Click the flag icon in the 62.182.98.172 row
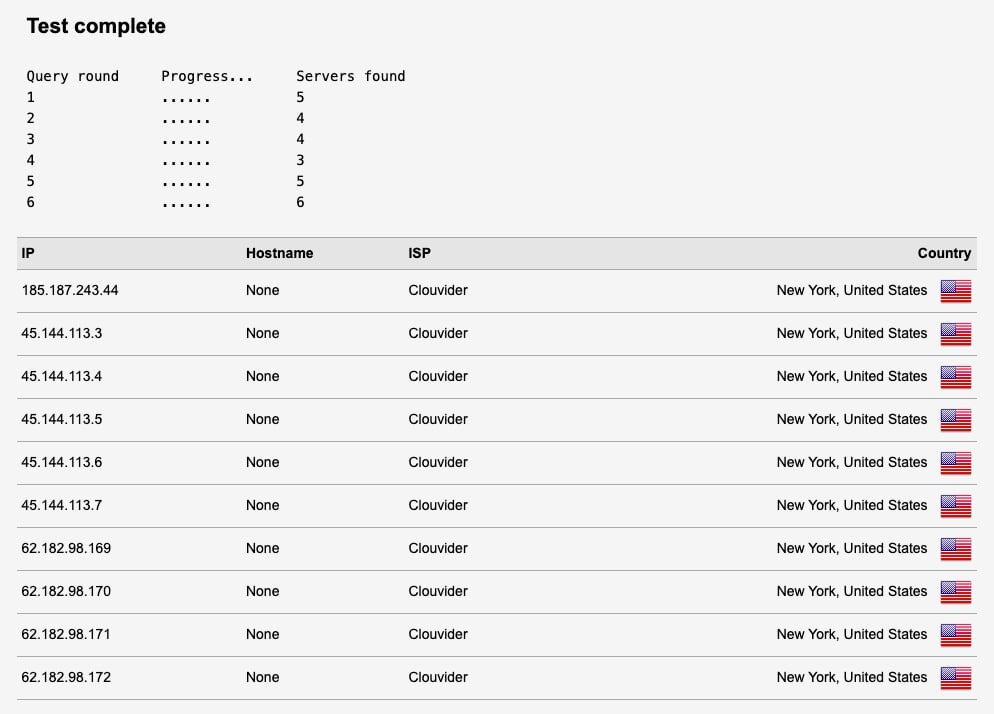 [955, 678]
